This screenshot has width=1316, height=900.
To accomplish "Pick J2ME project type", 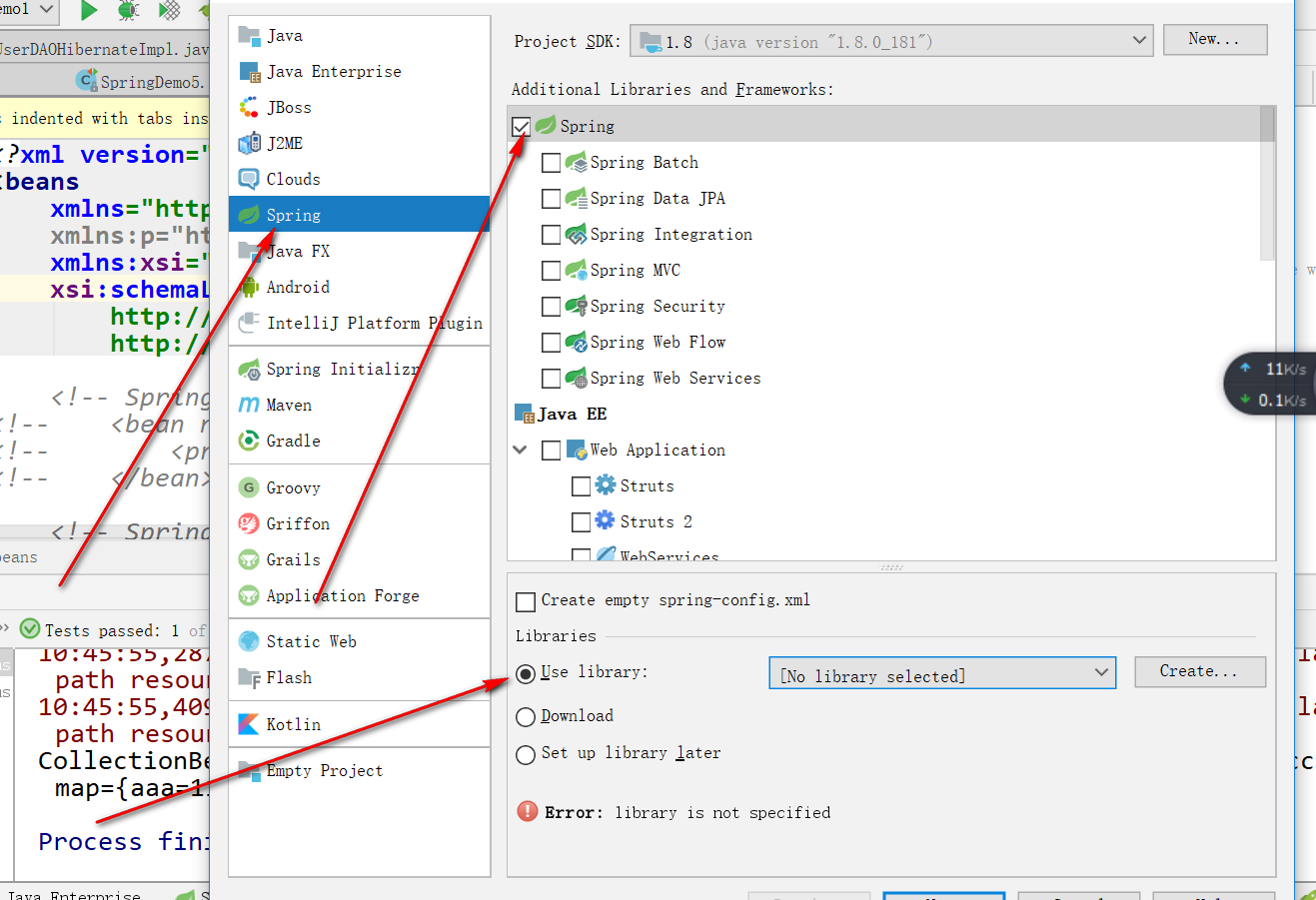I will point(360,144).
